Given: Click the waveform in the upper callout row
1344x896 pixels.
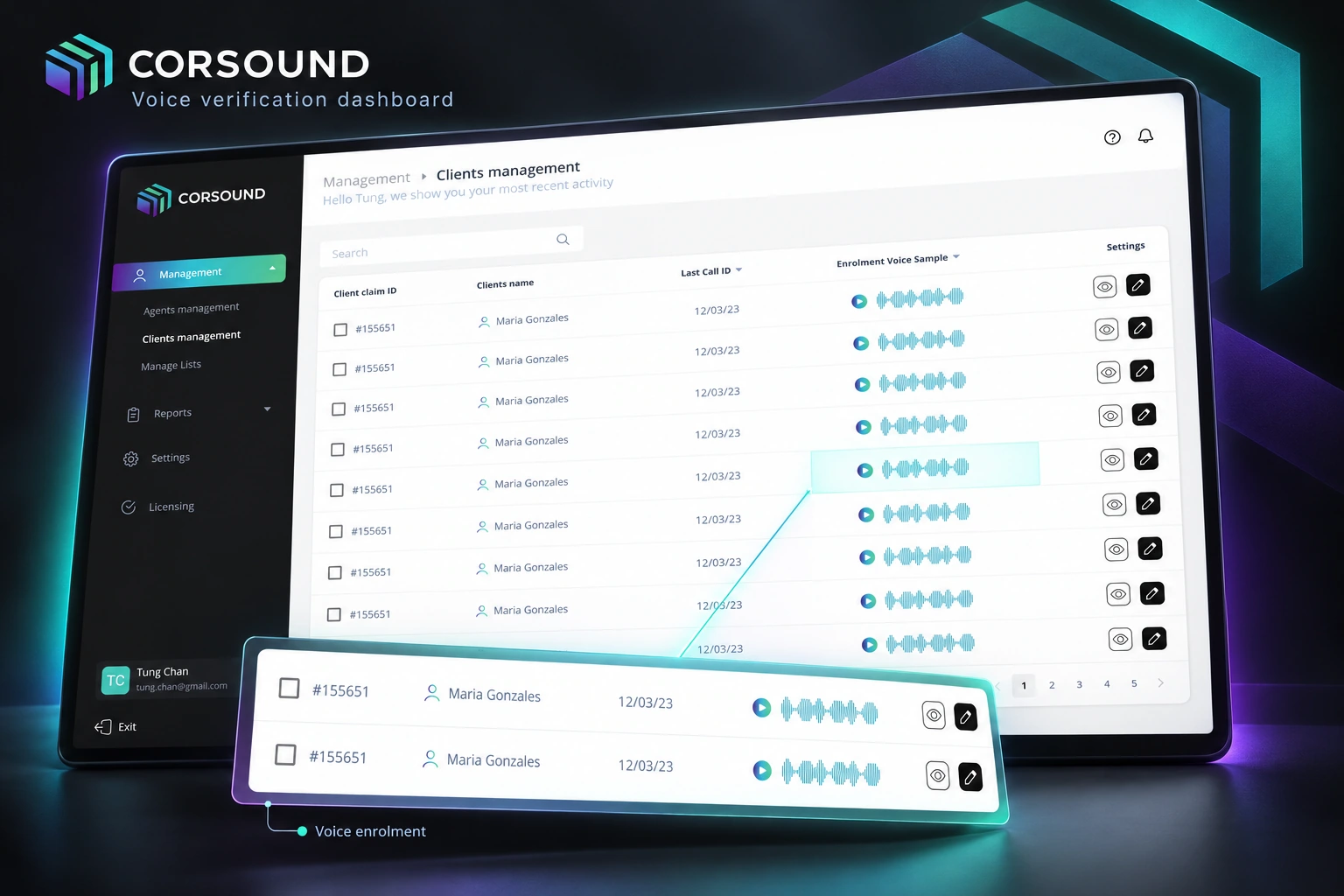Looking at the screenshot, I should coord(829,710).
